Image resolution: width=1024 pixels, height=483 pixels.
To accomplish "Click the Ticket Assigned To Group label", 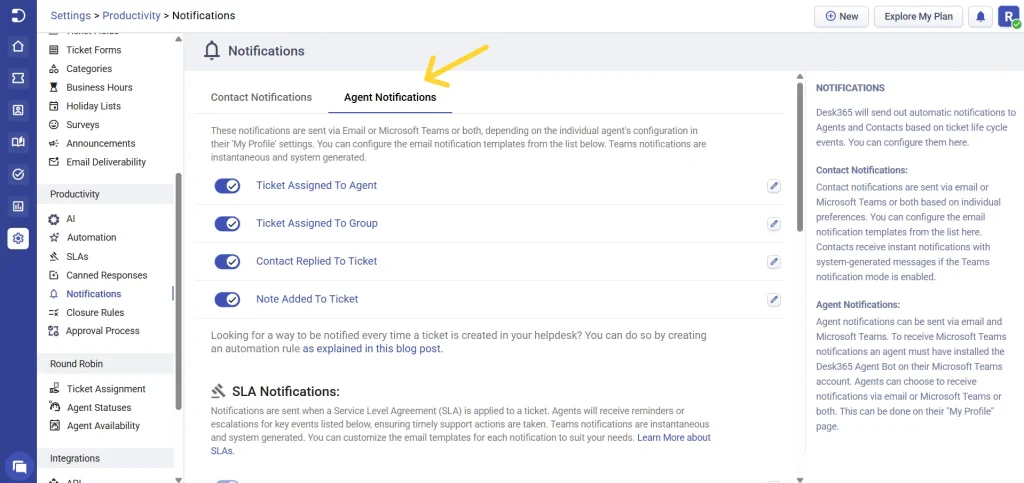I will [x=317, y=223].
